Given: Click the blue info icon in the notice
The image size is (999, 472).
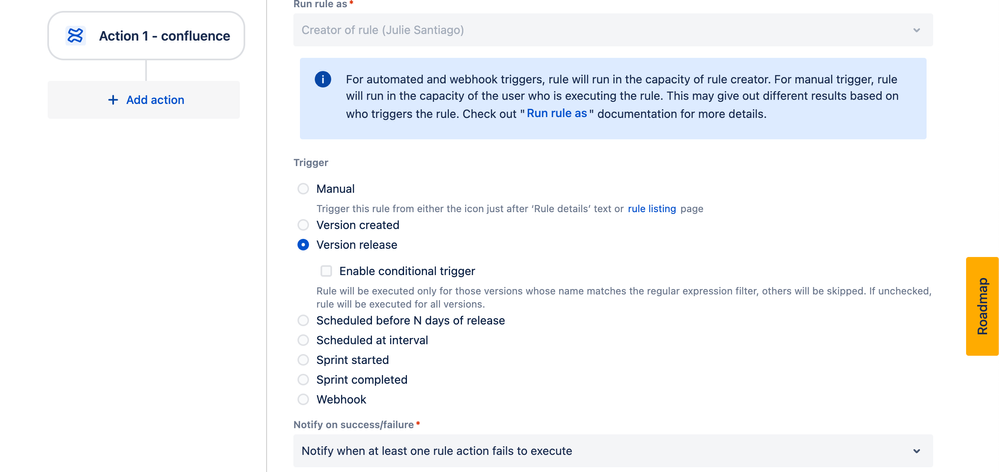Looking at the screenshot, I should tap(323, 80).
